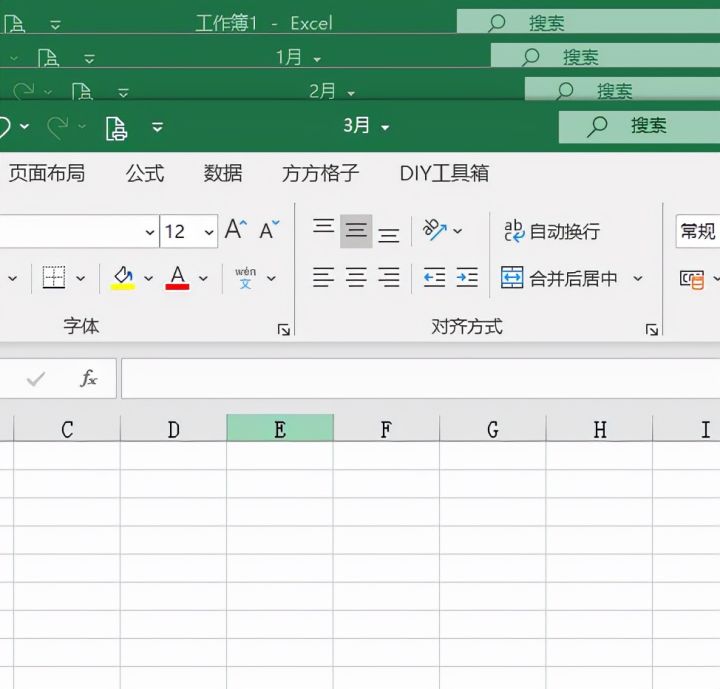Click 合并后居中 merge and center

[x=559, y=278]
